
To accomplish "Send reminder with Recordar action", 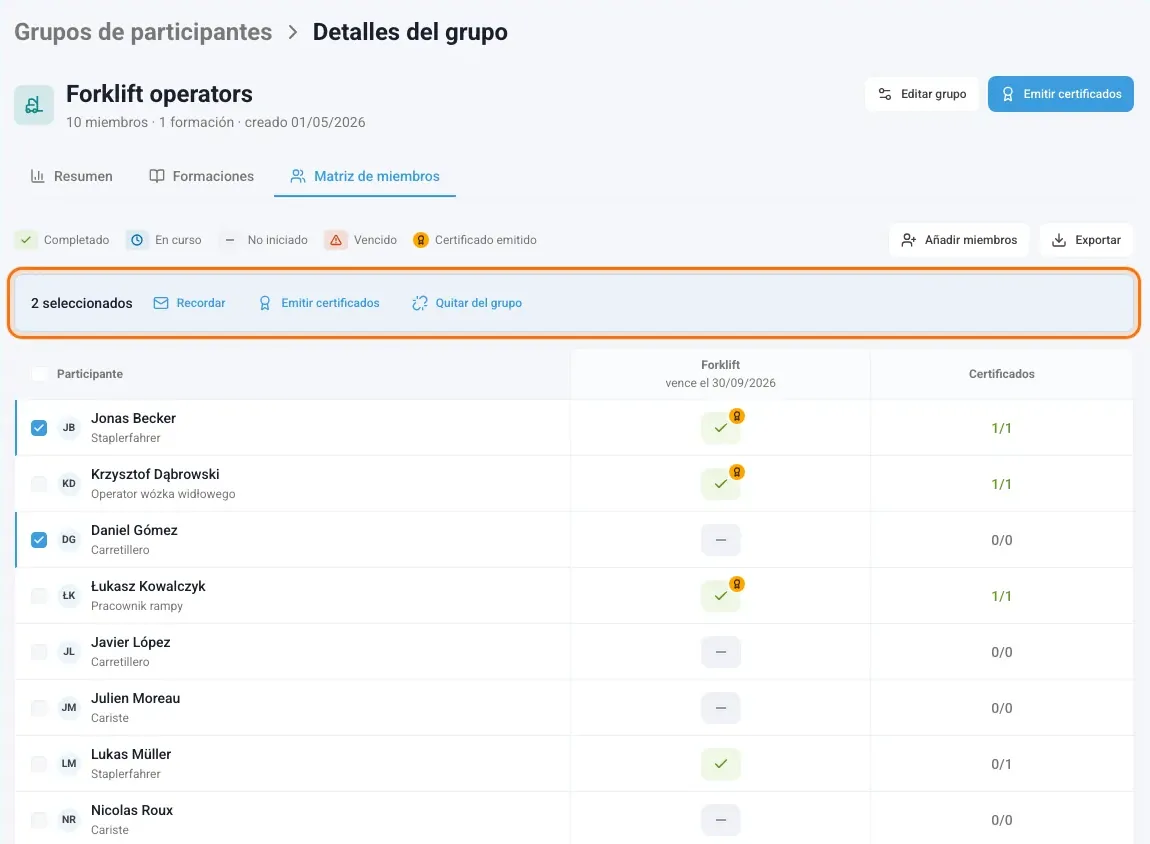I will pos(189,303).
